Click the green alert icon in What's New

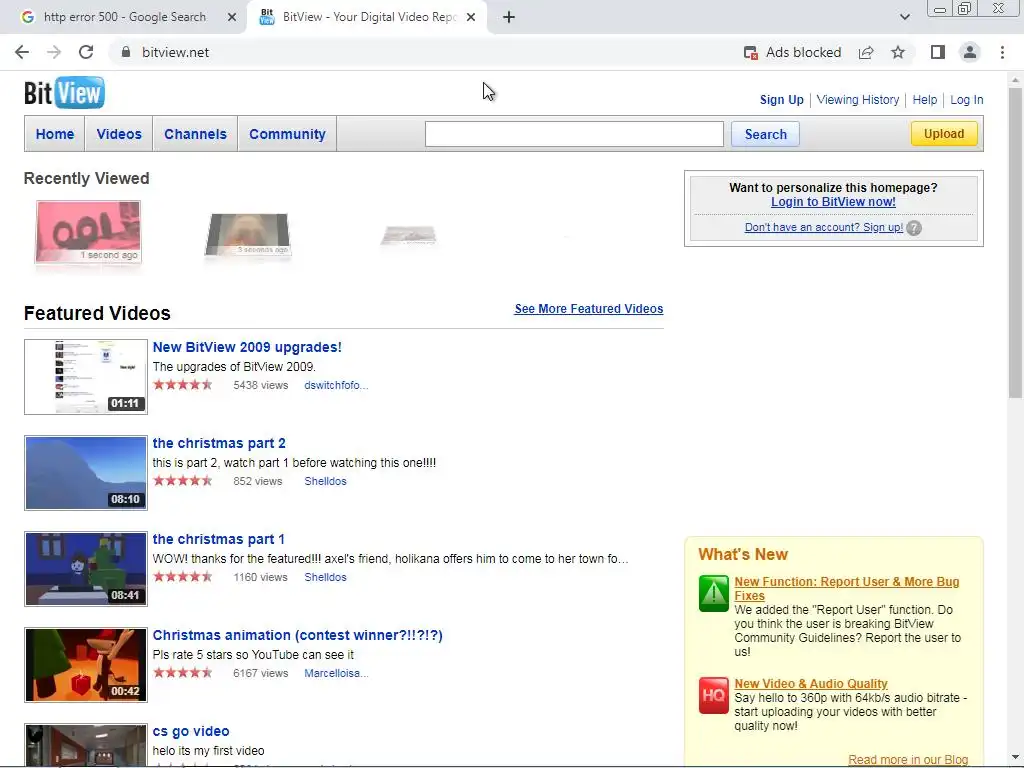(x=714, y=593)
